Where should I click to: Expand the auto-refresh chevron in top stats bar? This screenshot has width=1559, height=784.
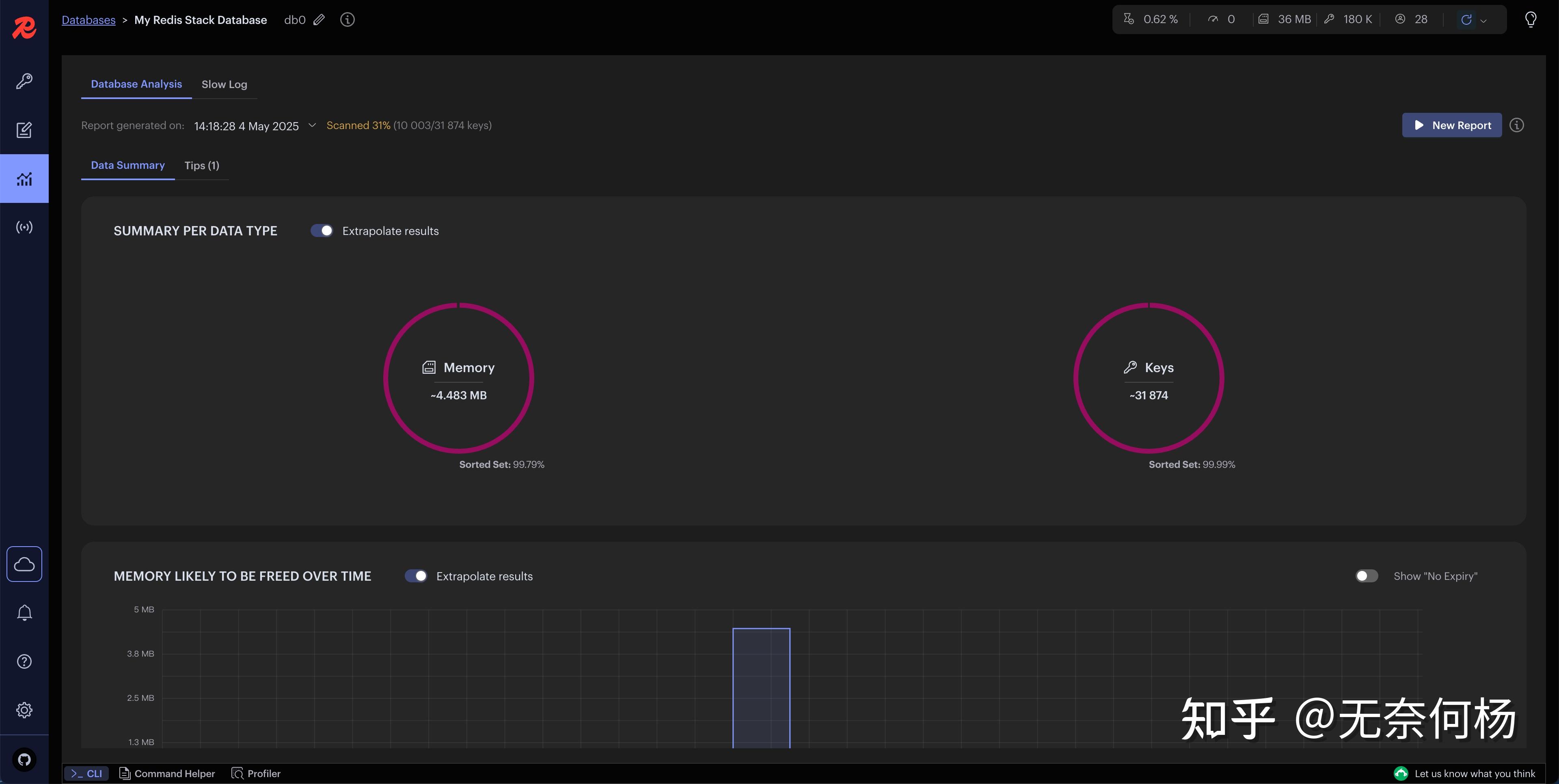[1483, 21]
